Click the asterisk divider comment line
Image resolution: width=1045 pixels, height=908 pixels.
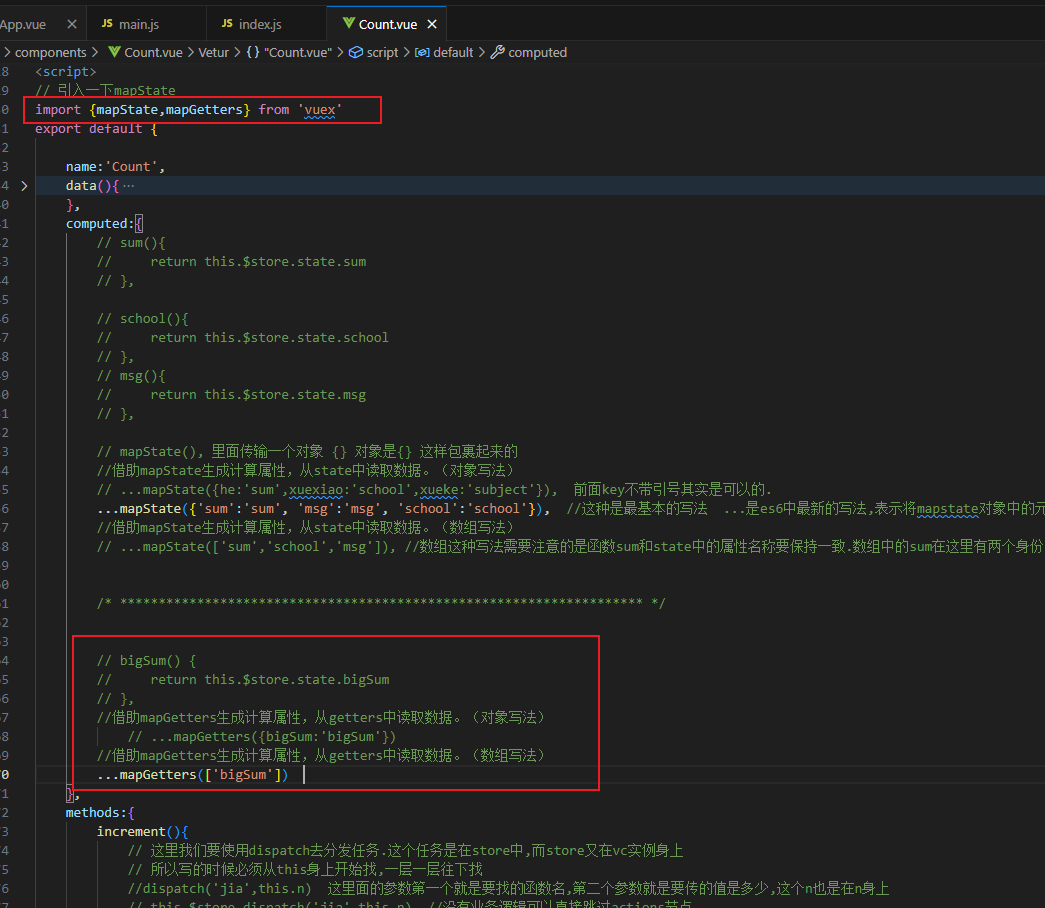(x=381, y=603)
